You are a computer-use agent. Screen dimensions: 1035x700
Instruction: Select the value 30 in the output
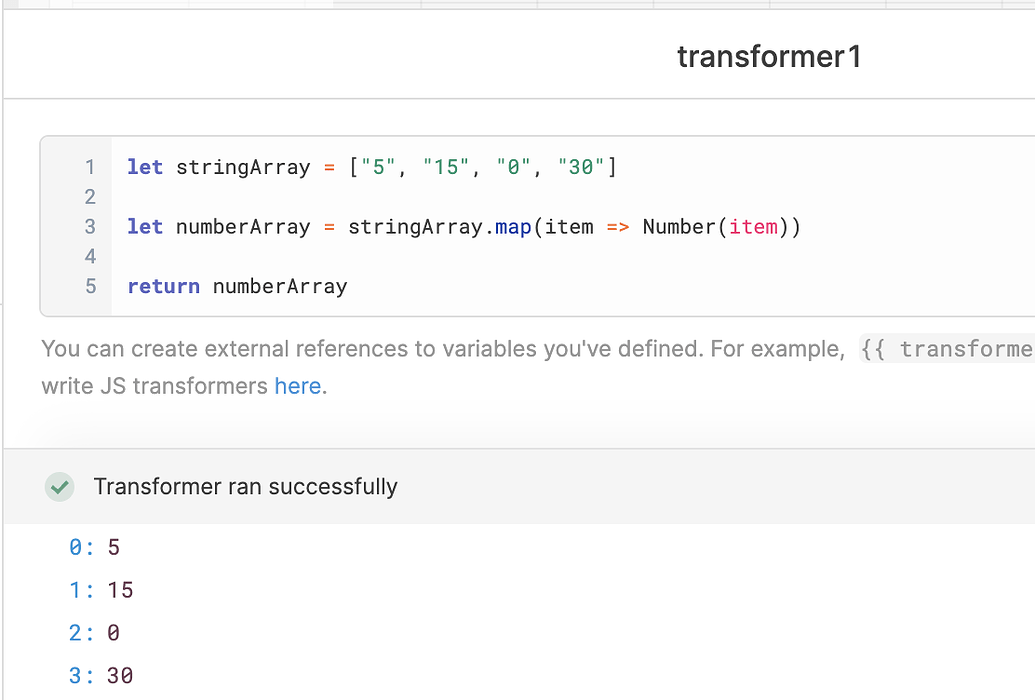click(119, 675)
